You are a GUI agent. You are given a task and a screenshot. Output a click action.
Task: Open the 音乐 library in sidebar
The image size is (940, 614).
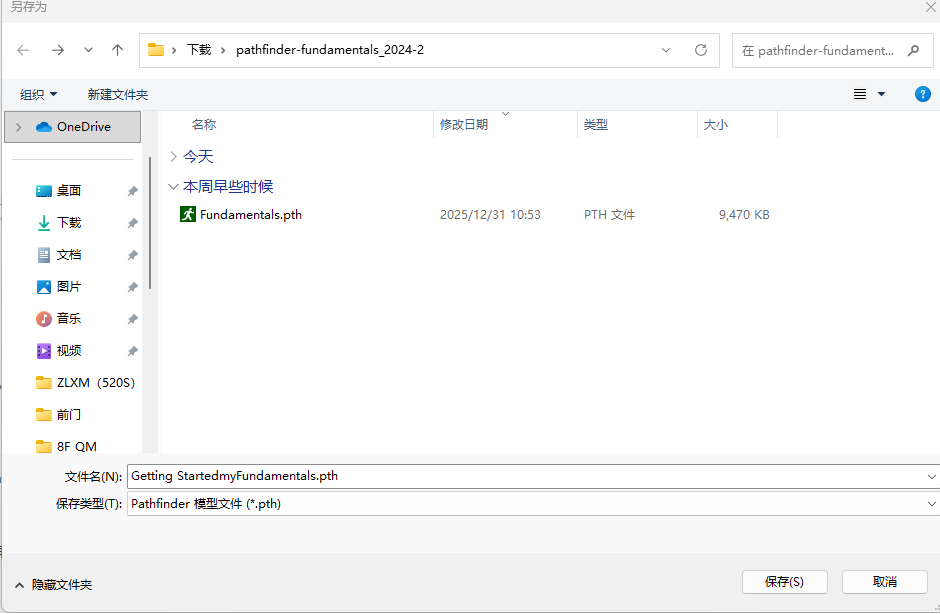click(68, 319)
